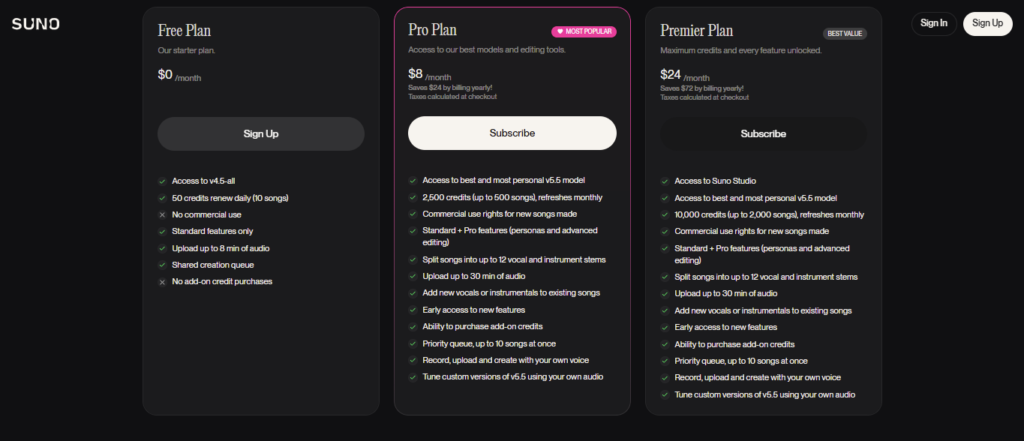This screenshot has height=441, width=1024.
Task: Click the Pro Plan $8 price
Action: tap(416, 74)
